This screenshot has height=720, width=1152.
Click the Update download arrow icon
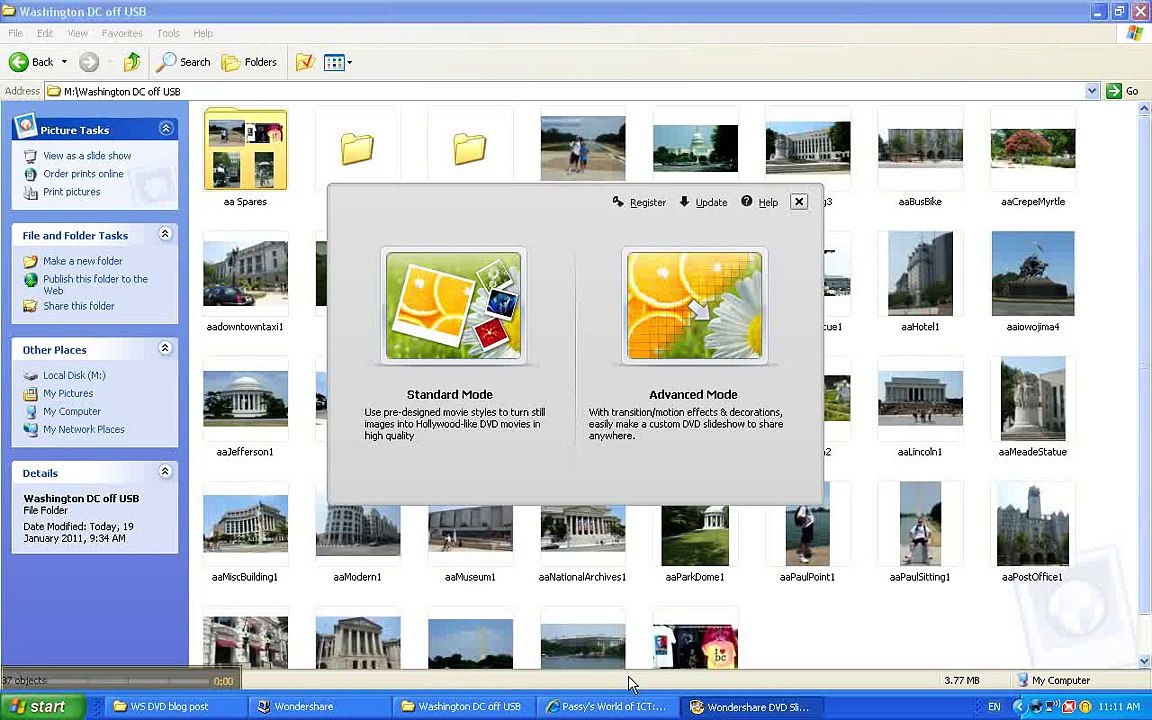684,201
